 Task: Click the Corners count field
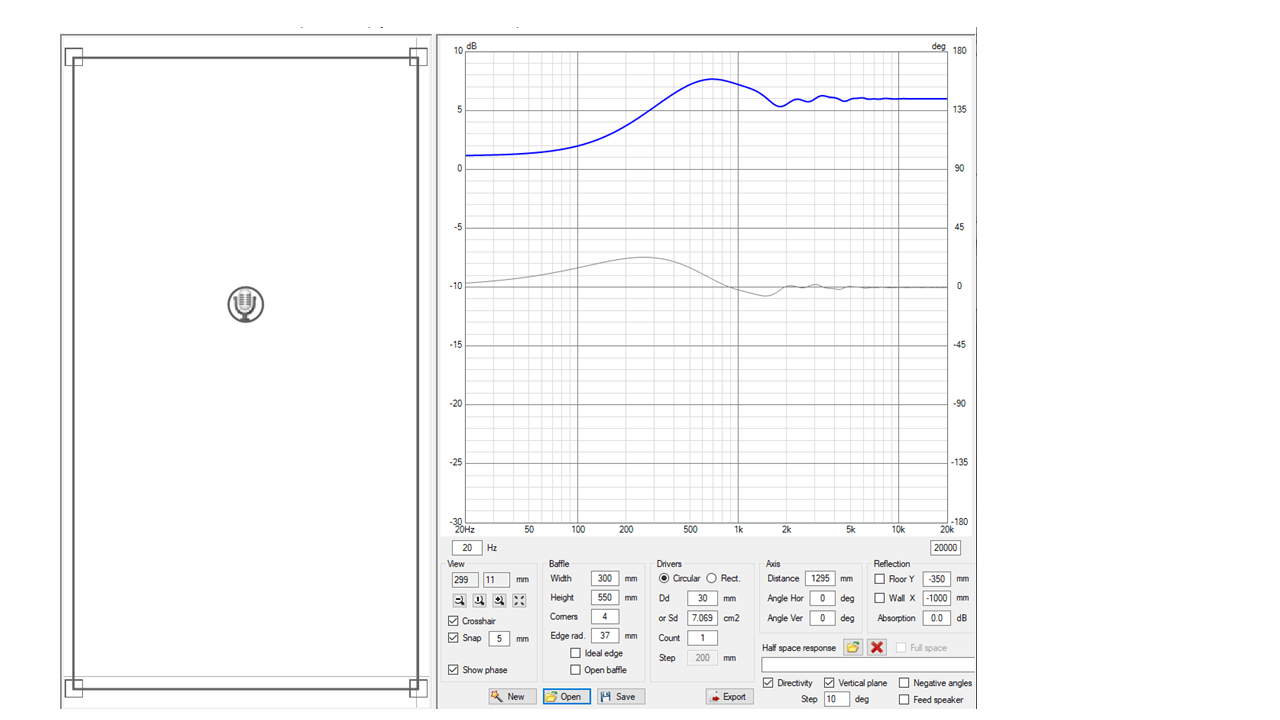(605, 616)
